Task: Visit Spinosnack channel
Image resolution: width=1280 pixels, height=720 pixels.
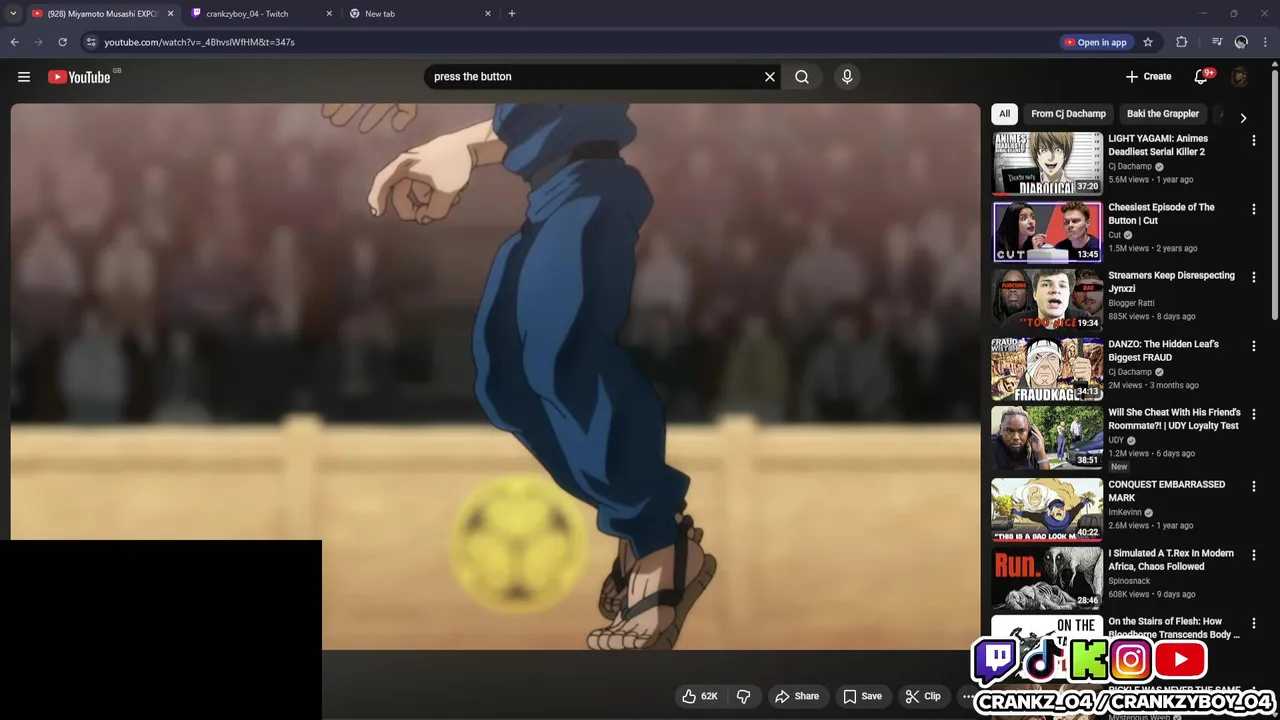Action: (1129, 581)
